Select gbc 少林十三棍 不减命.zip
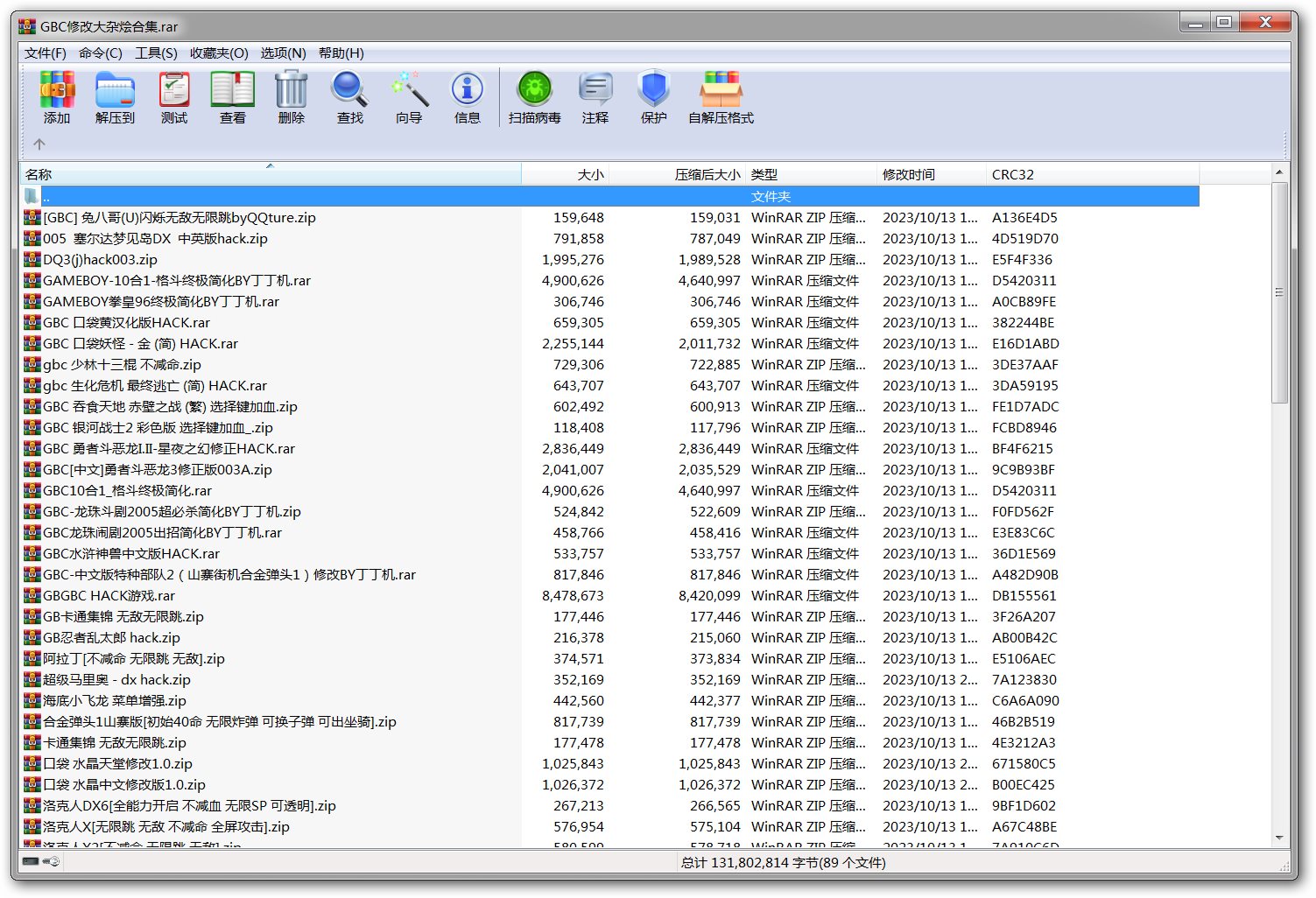Viewport: 1316px width, 898px height. (122, 364)
